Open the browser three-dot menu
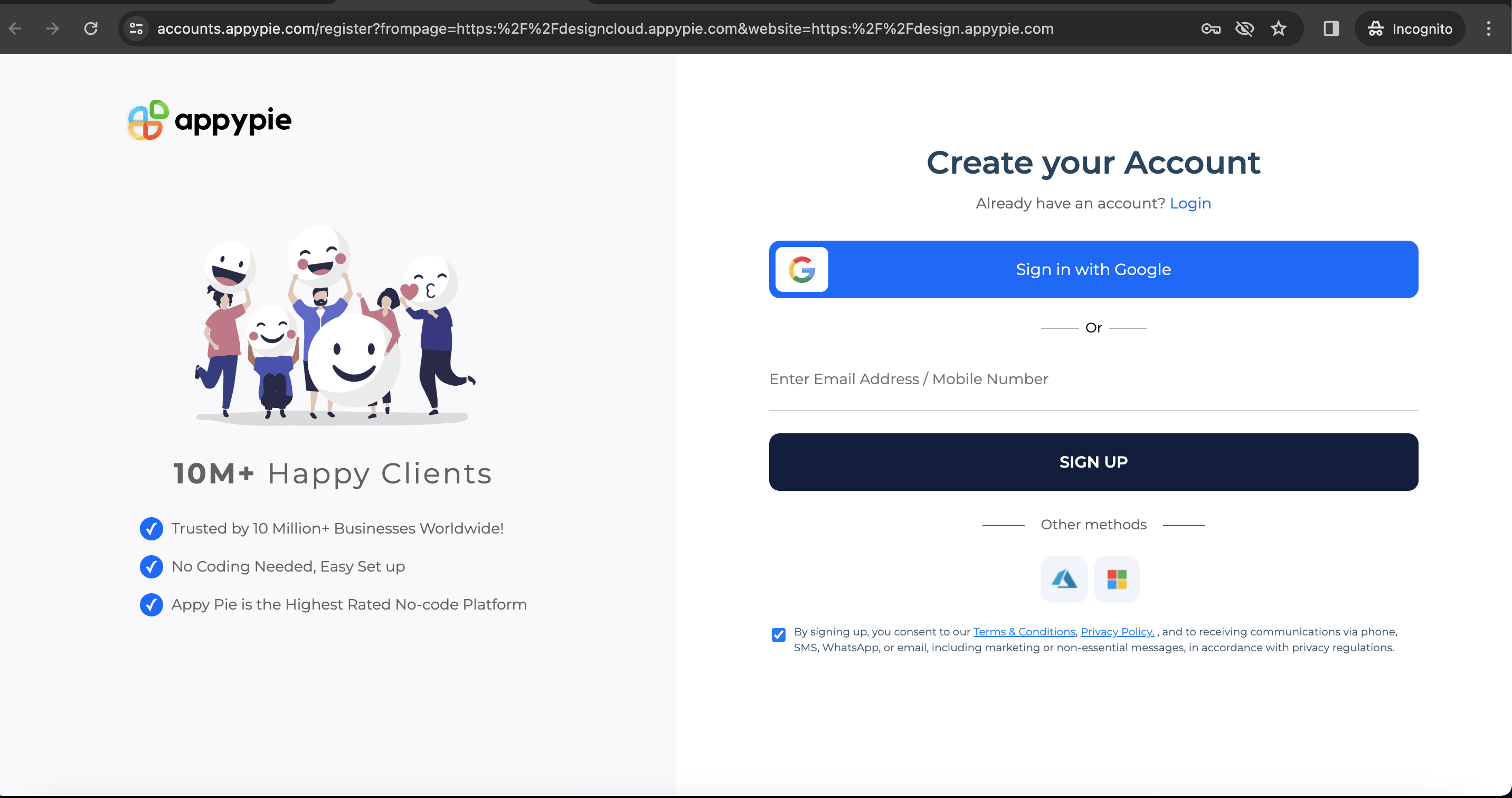 pyautogui.click(x=1489, y=28)
